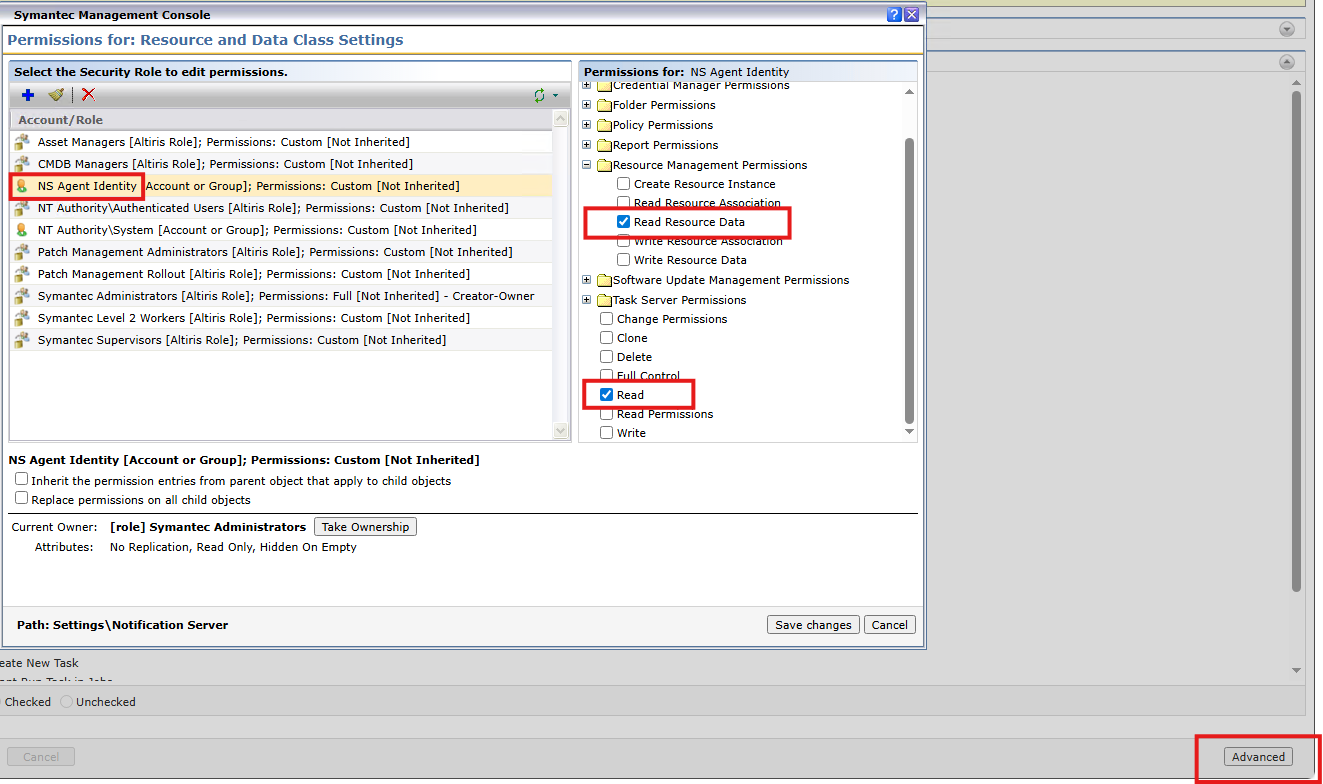Screen dimensions: 1323x784
Task: Open the help question mark in title bar
Action: pos(894,15)
